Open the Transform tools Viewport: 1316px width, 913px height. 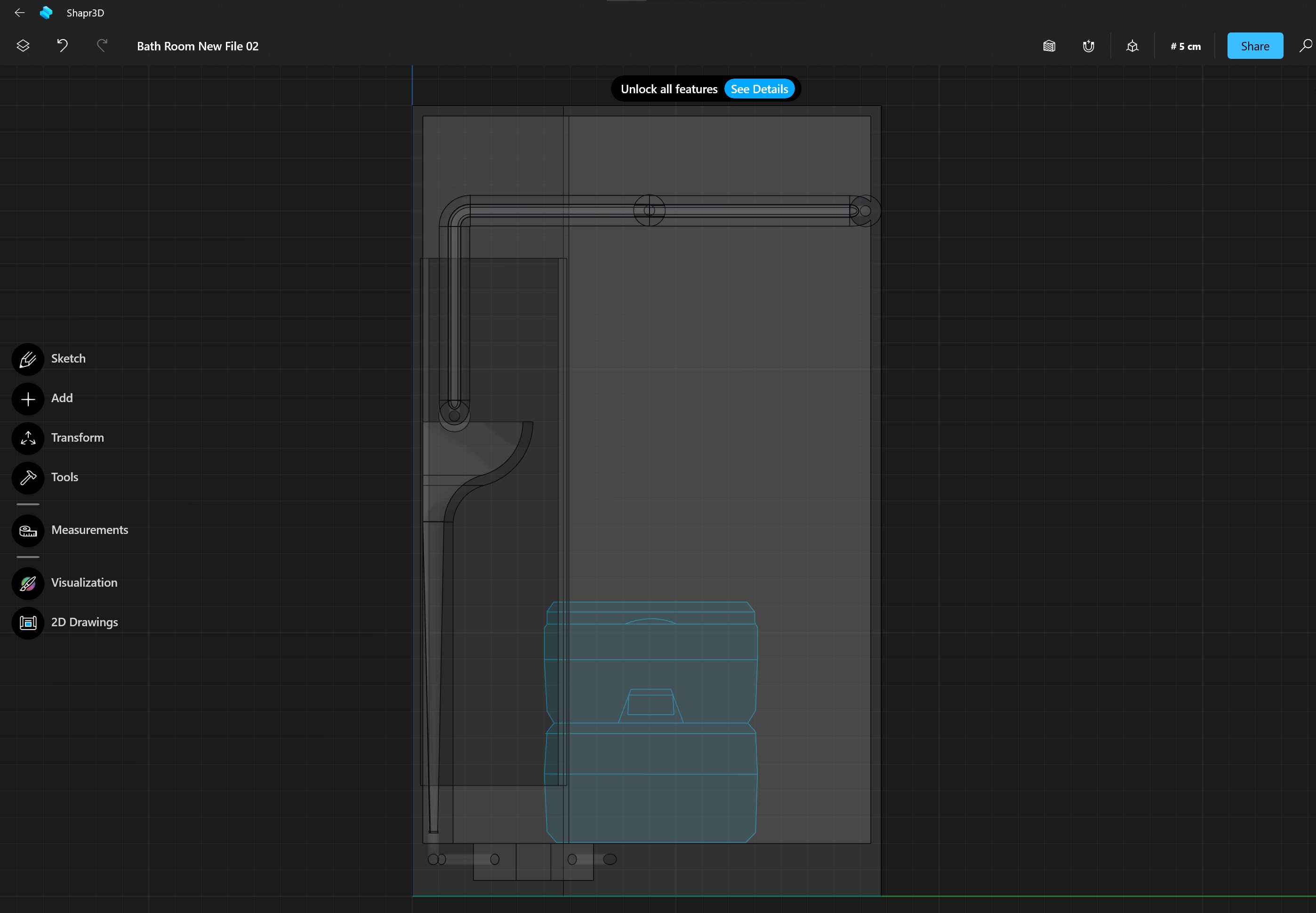tap(27, 438)
